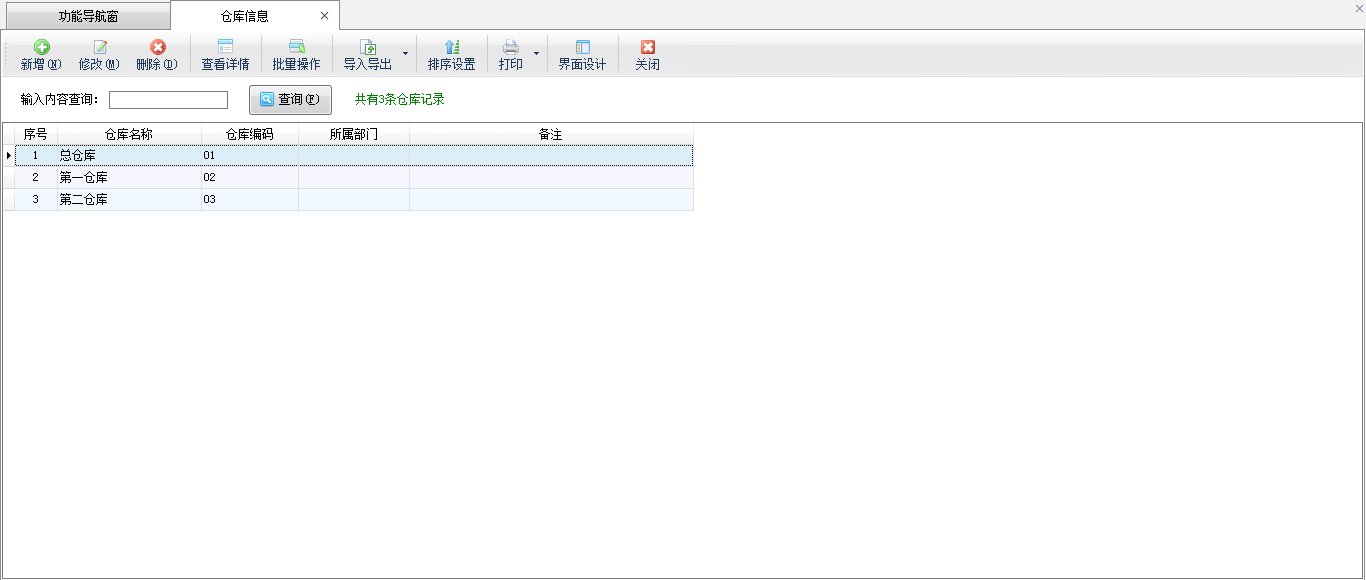
Task: Close the 仓库信息 tab
Action: [x=324, y=16]
